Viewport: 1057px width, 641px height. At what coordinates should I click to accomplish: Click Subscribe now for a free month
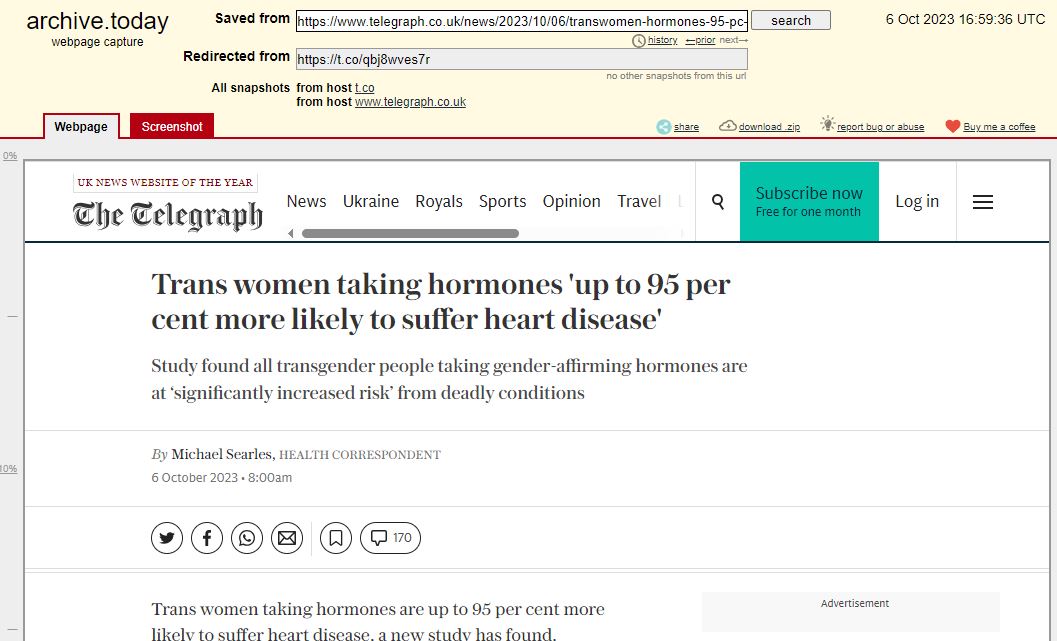[x=808, y=201]
